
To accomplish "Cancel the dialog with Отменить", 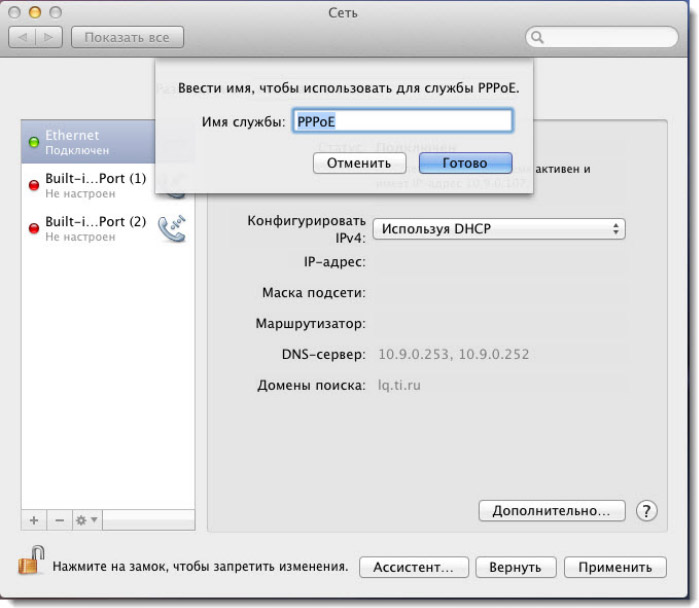I will pyautogui.click(x=359, y=163).
